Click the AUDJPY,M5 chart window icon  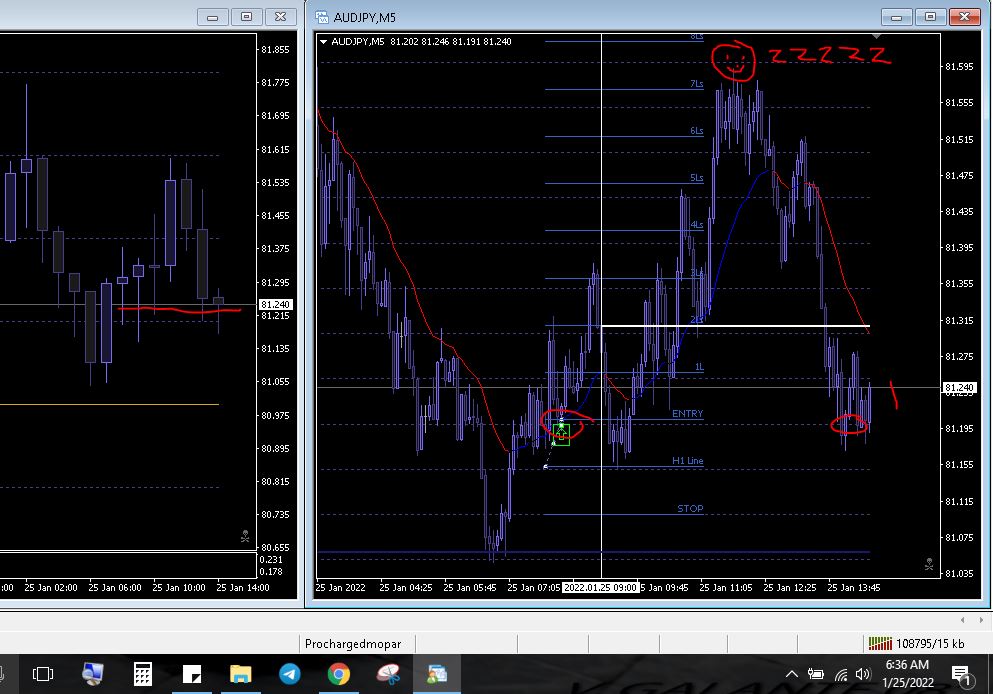coord(322,17)
